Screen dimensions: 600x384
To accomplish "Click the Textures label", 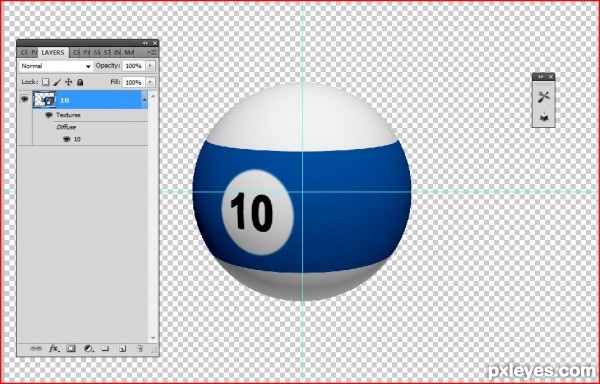I will click(68, 115).
